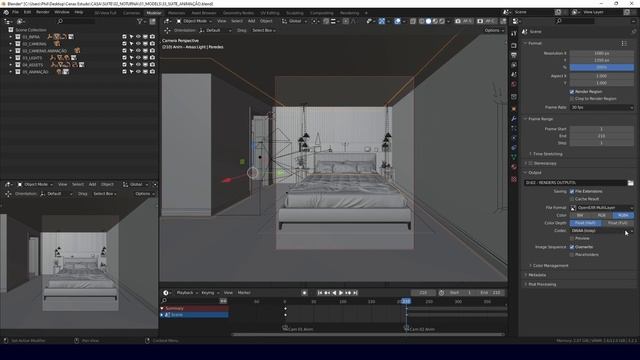Select rendered viewport shading mode
This screenshot has width=640, height=360.
[x=442, y=21]
